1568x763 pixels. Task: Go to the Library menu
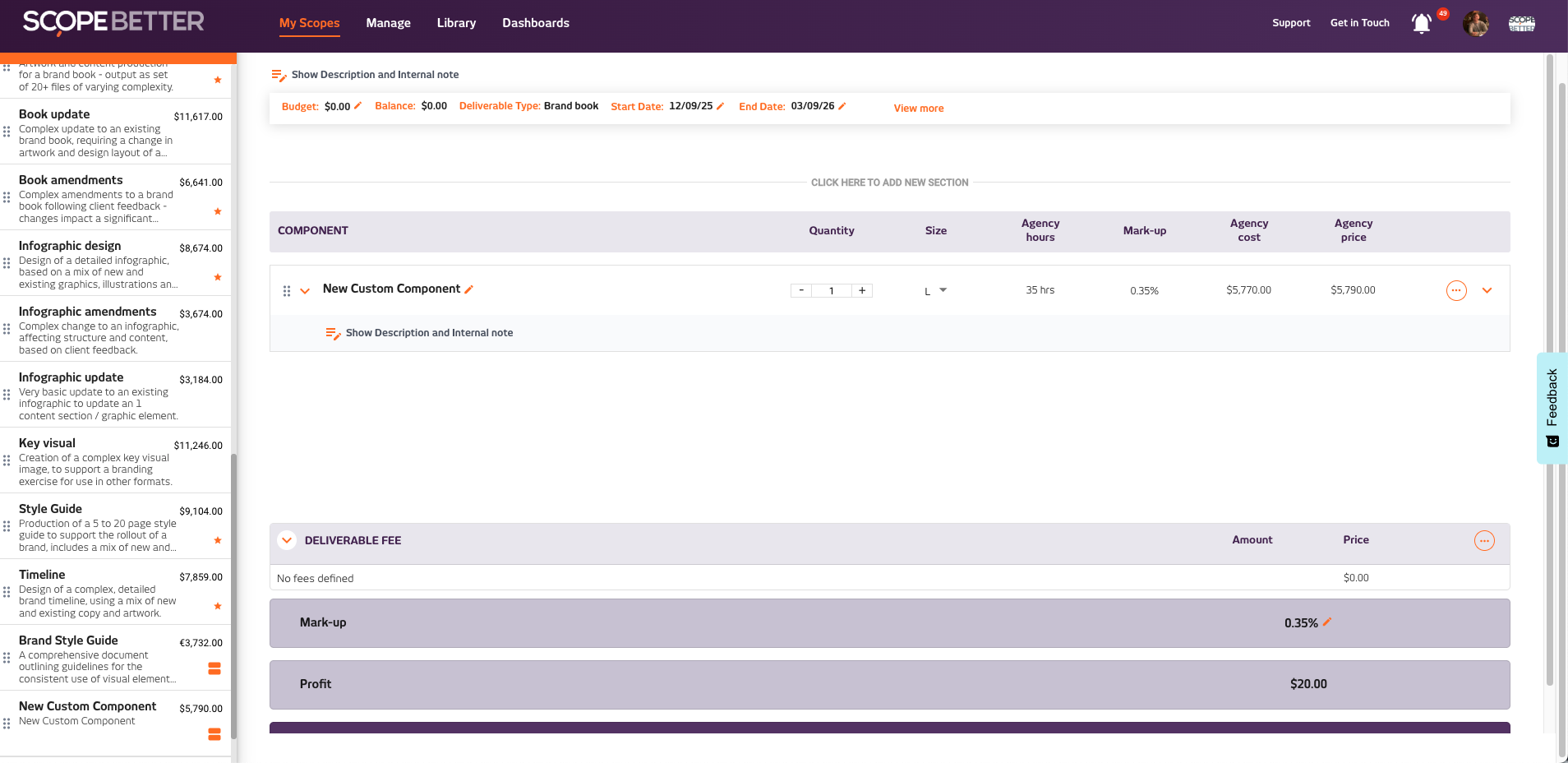pos(456,23)
